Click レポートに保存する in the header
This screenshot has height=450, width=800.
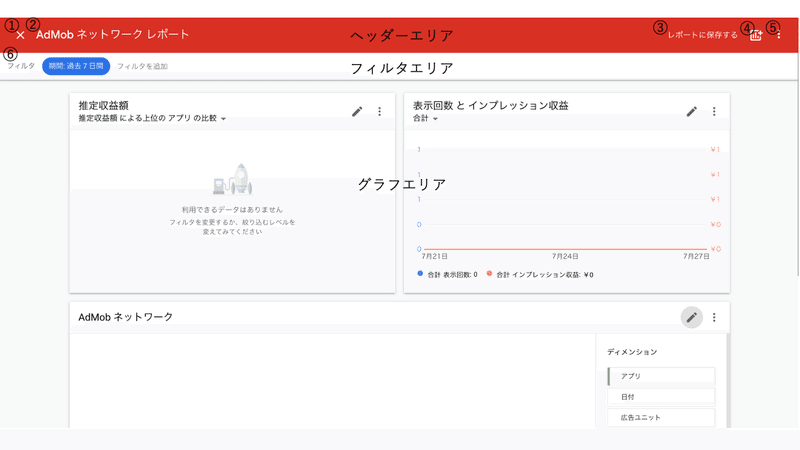[x=703, y=35]
